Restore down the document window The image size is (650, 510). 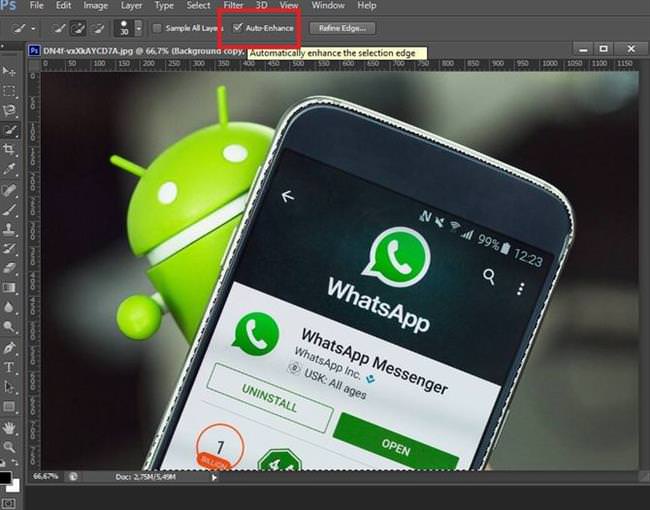[604, 49]
